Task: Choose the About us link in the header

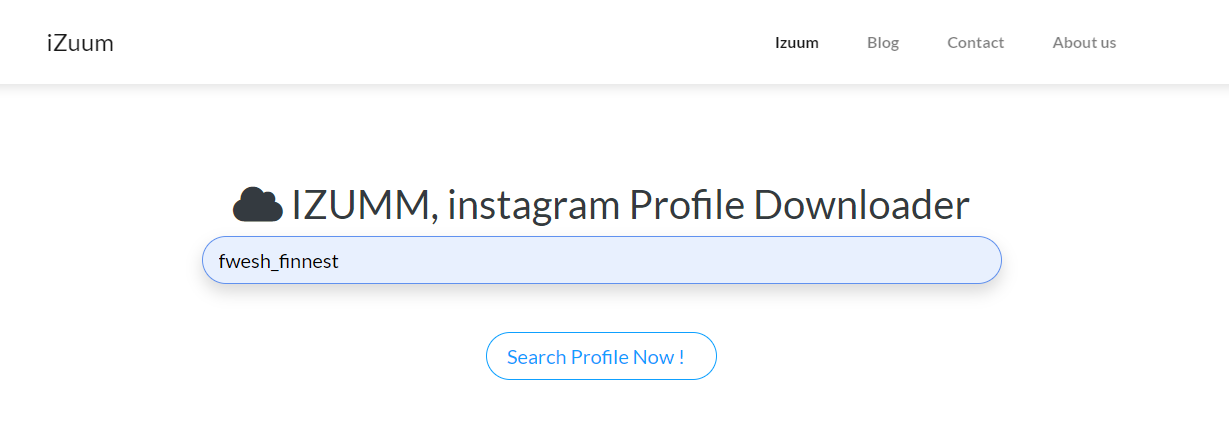Action: (1084, 42)
